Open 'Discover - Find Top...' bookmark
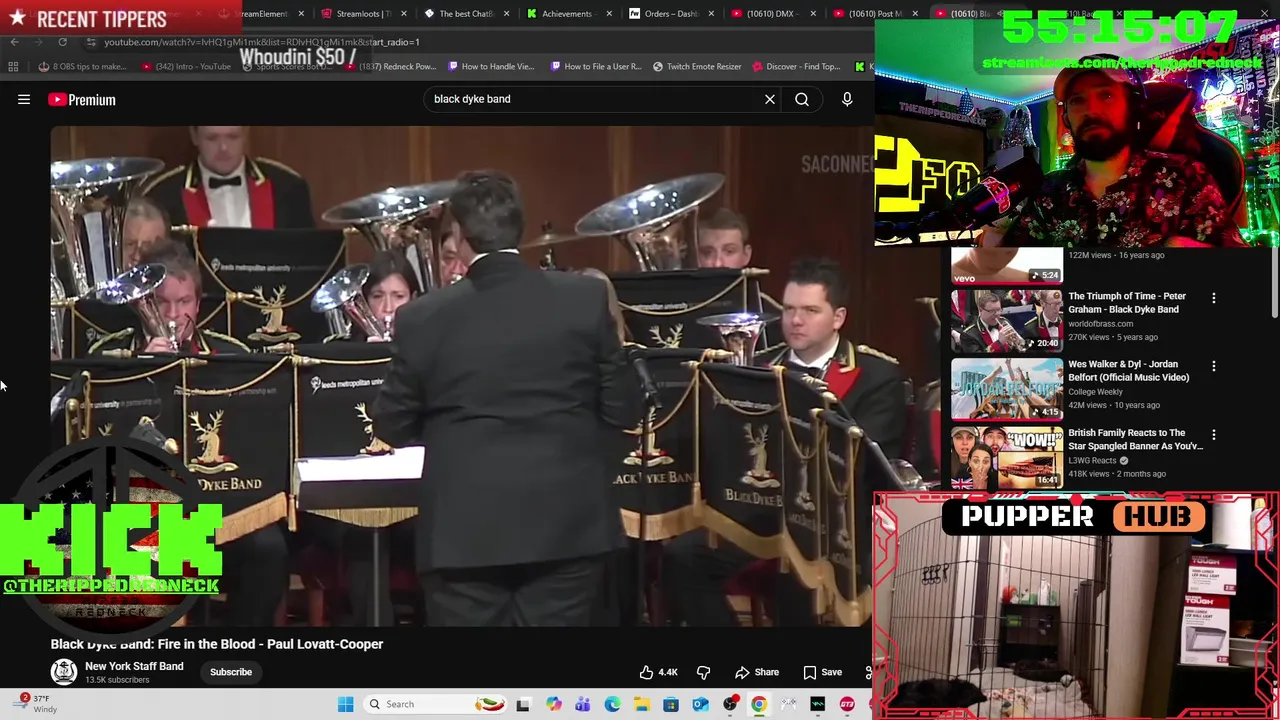Screen dimensions: 1280x720 pos(796,67)
